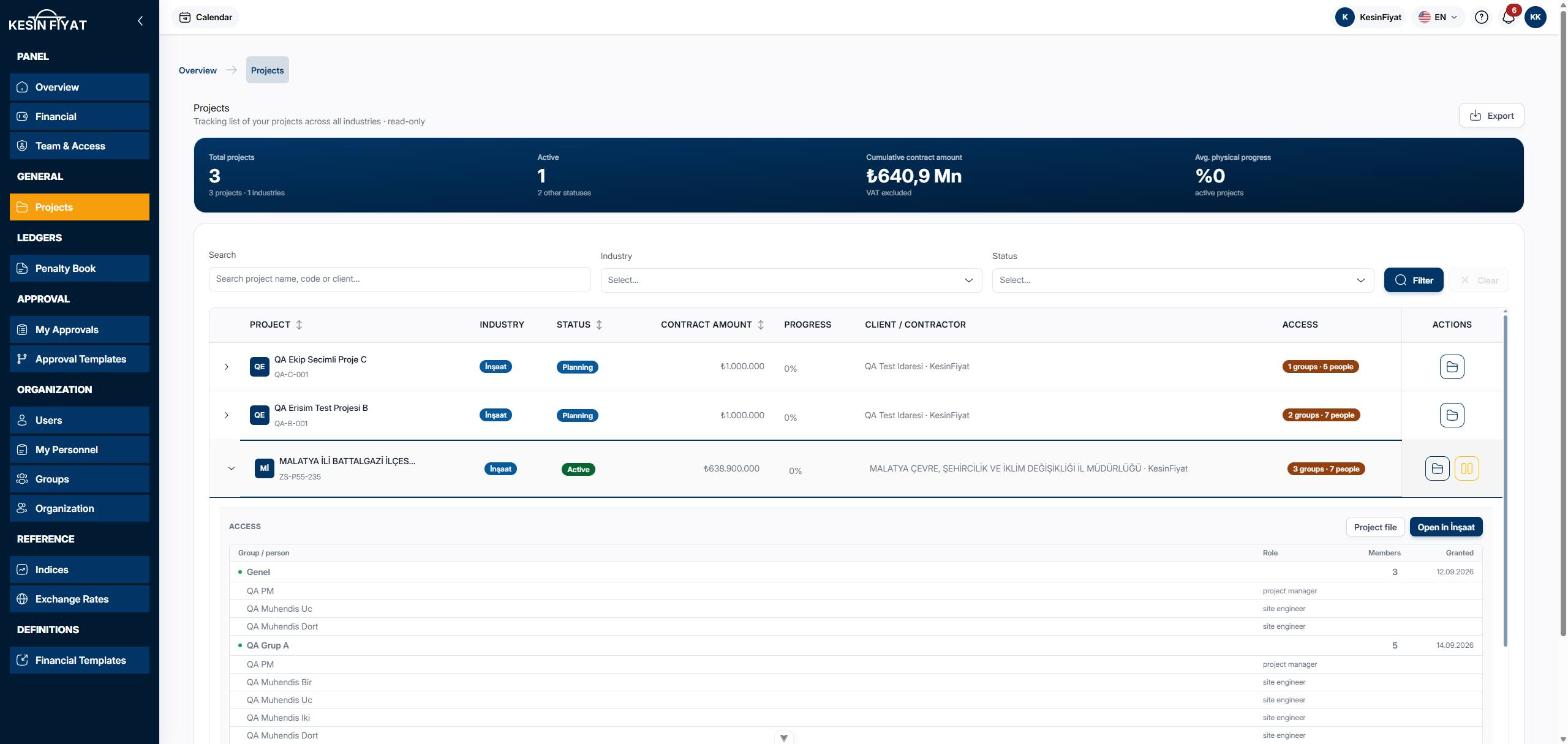Expand QA Erisim Test Projesi B row

226,415
